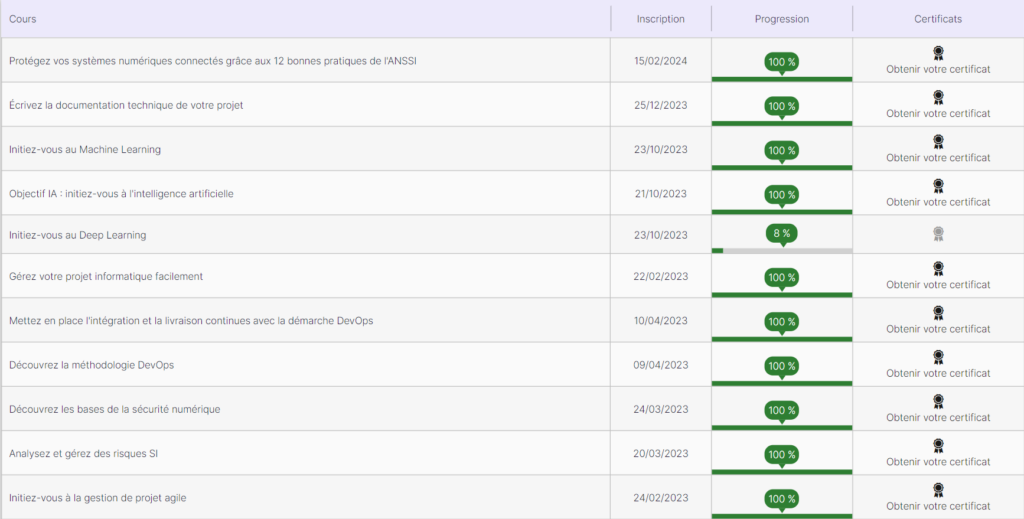Get certificate for bases de la sécurité numérique
This screenshot has width=1024, height=519.
[938, 418]
